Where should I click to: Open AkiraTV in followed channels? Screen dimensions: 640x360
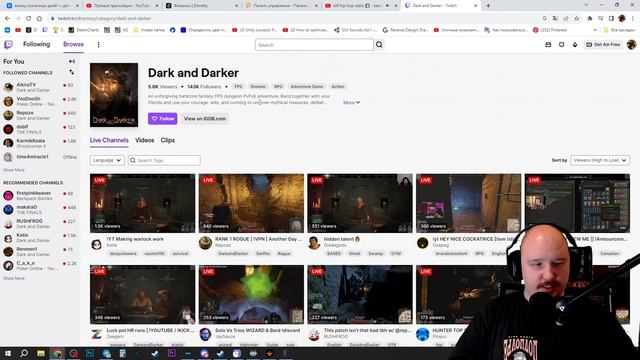coord(40,87)
